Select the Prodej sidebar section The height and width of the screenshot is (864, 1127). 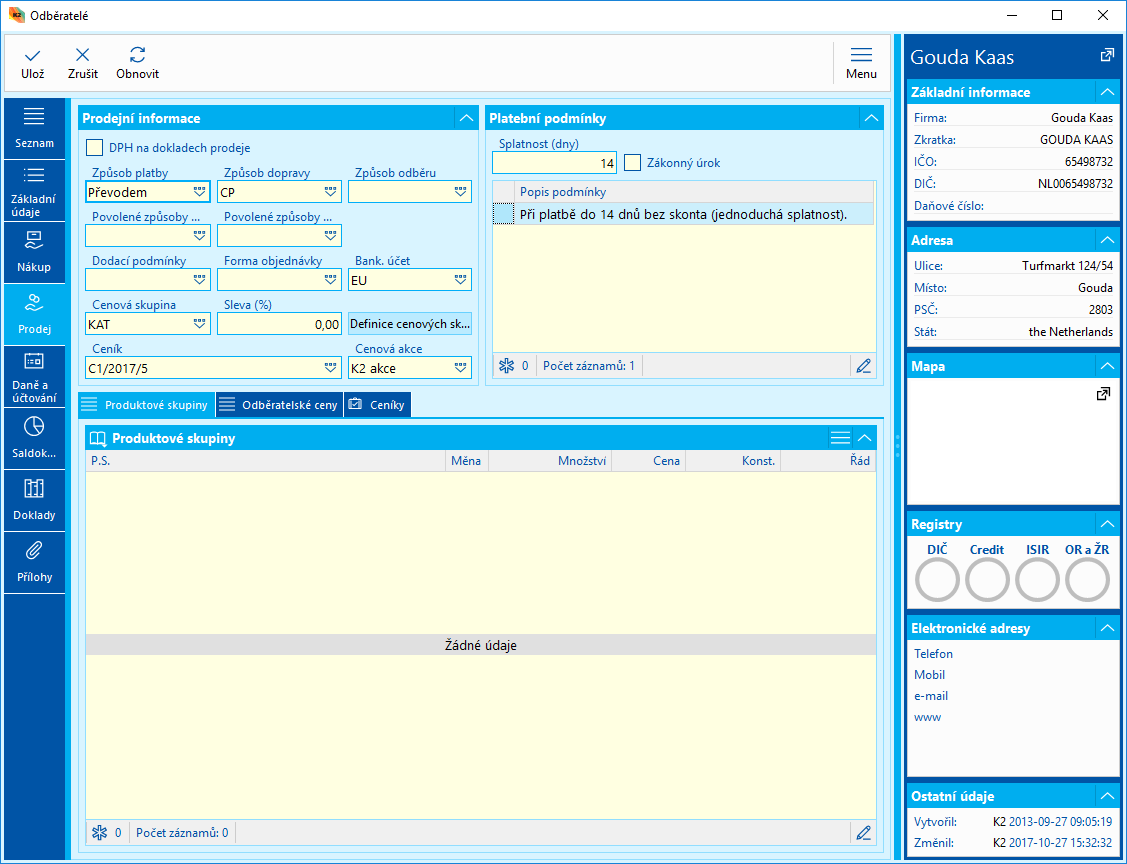pos(34,315)
